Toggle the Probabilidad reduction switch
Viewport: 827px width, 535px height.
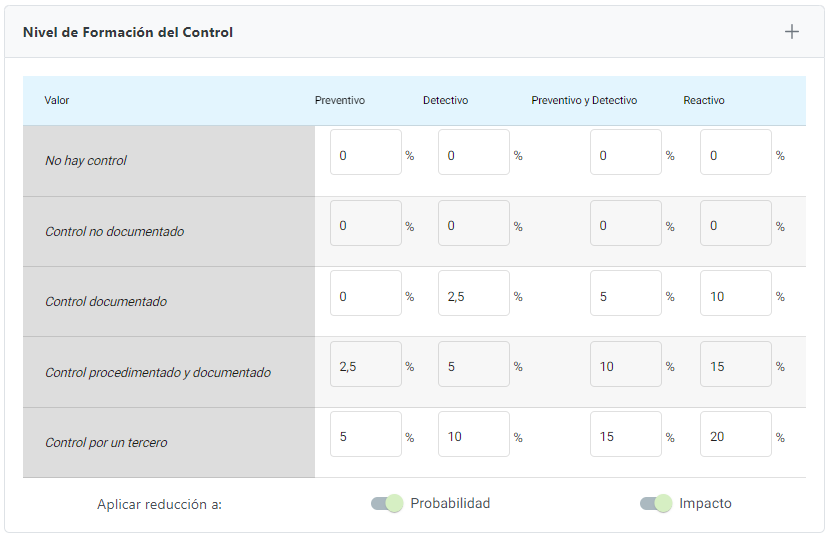pos(386,503)
